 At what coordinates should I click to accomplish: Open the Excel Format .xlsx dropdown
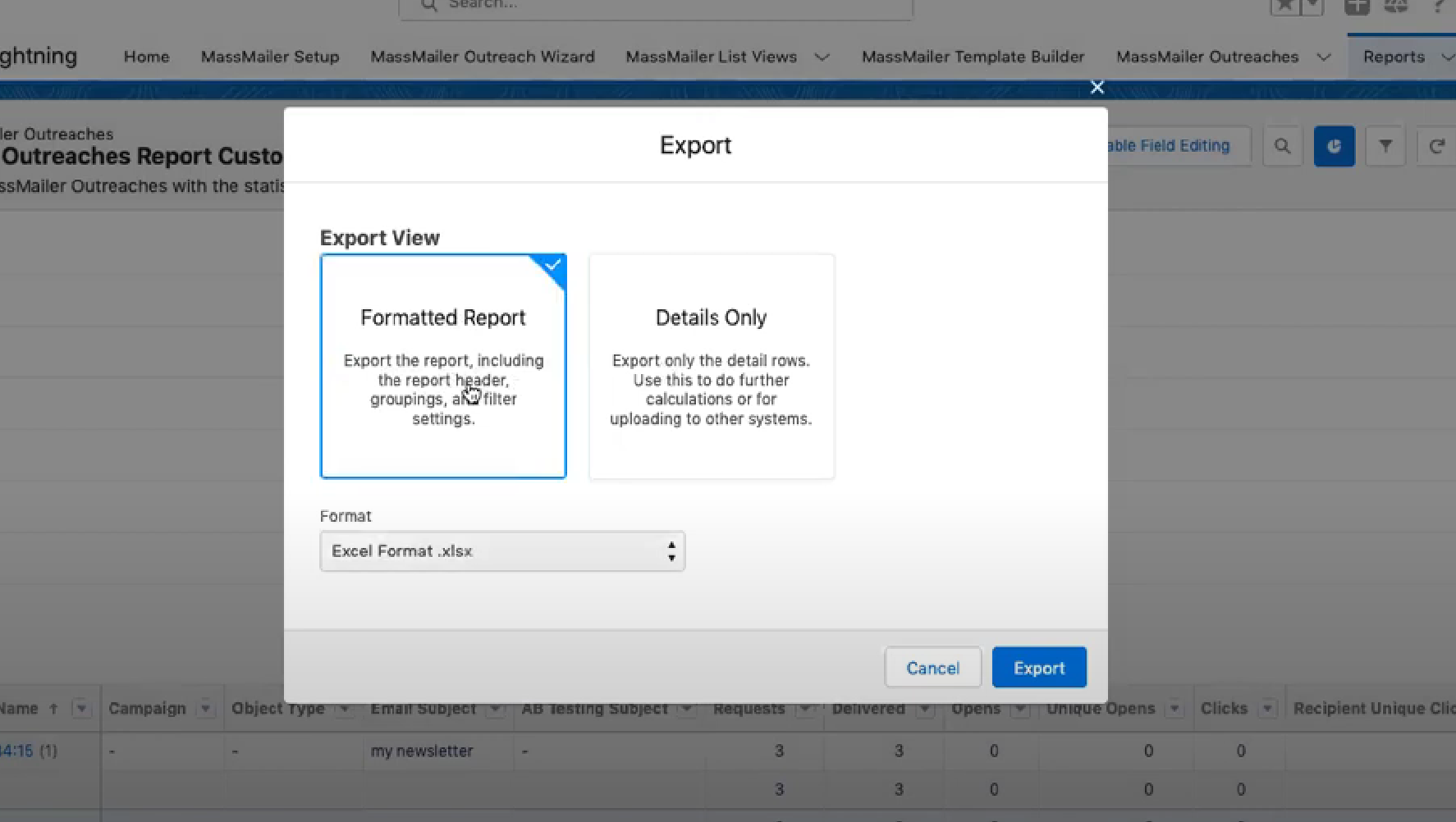[x=502, y=551]
